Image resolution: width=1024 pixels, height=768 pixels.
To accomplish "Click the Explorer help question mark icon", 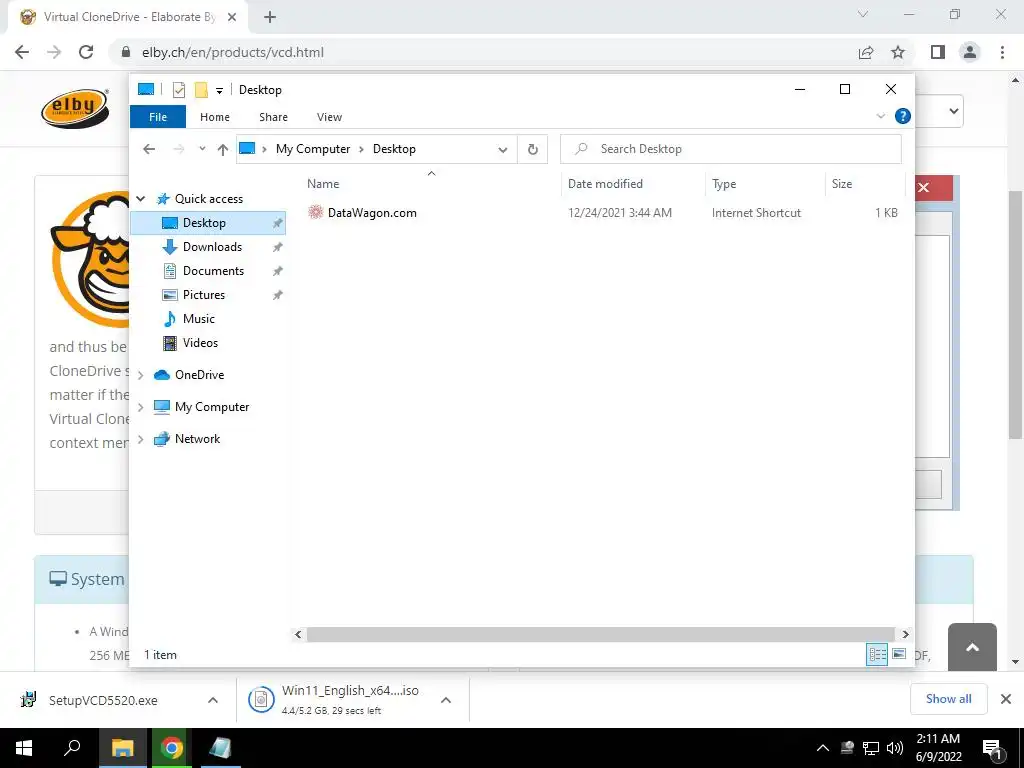I will [x=903, y=116].
